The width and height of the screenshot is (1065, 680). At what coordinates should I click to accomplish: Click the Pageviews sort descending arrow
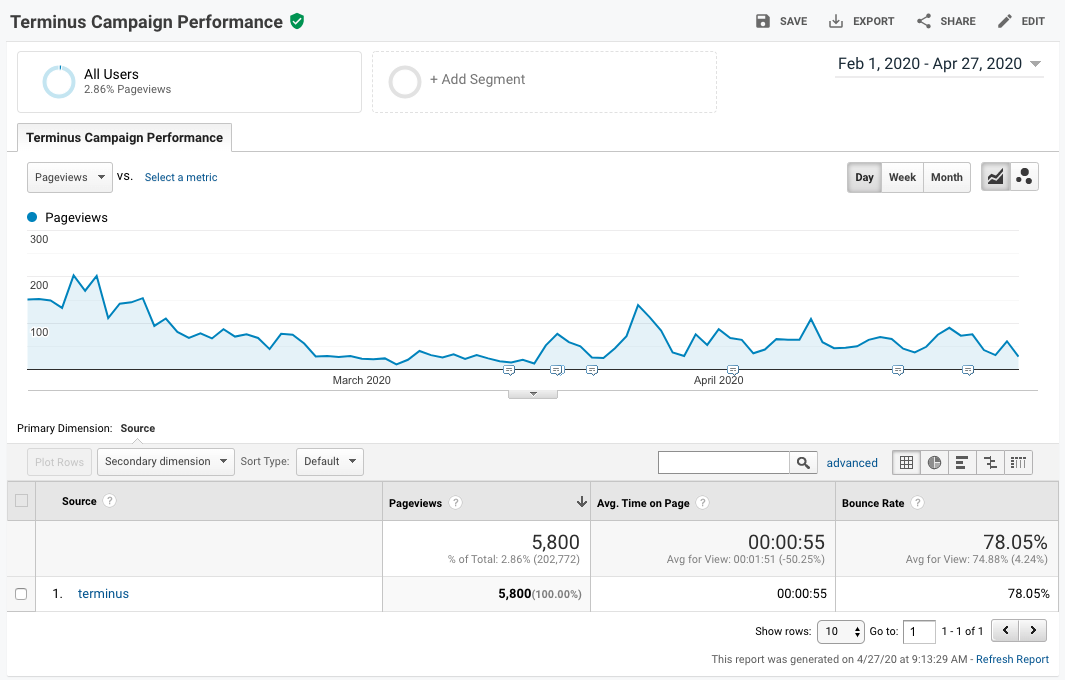581,502
